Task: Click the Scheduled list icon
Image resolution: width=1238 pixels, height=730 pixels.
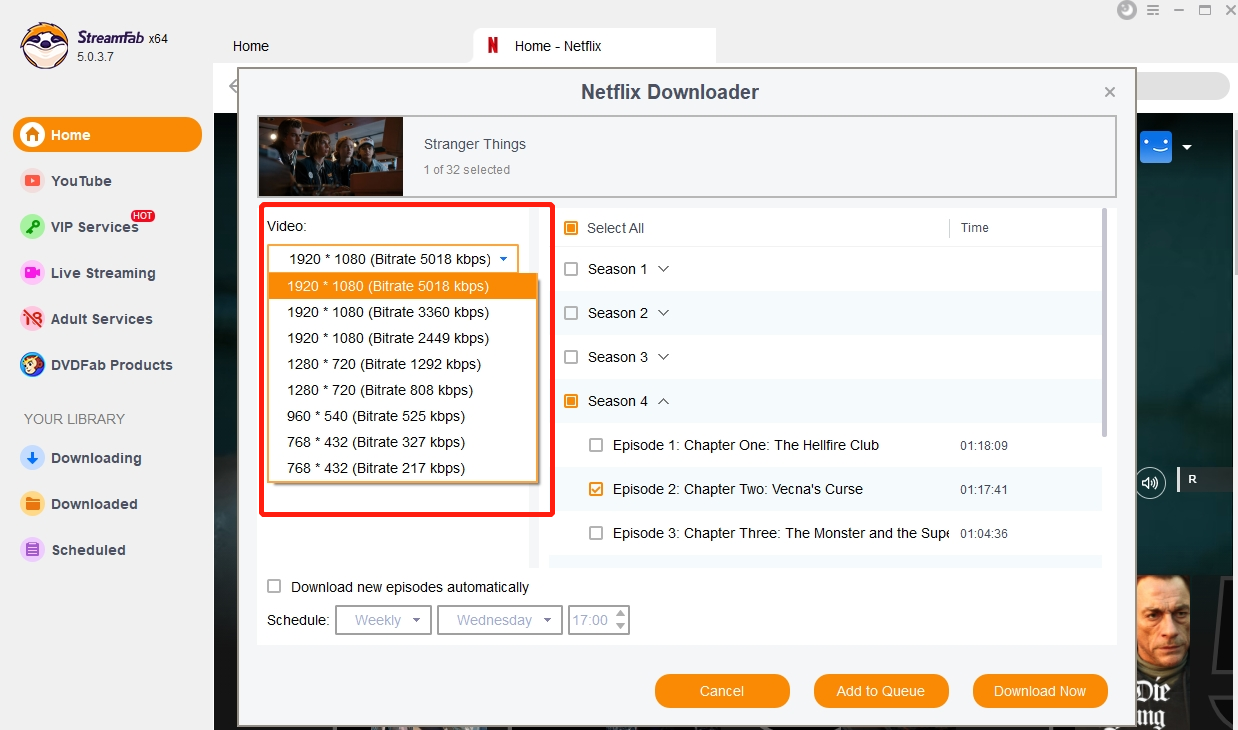Action: (33, 550)
